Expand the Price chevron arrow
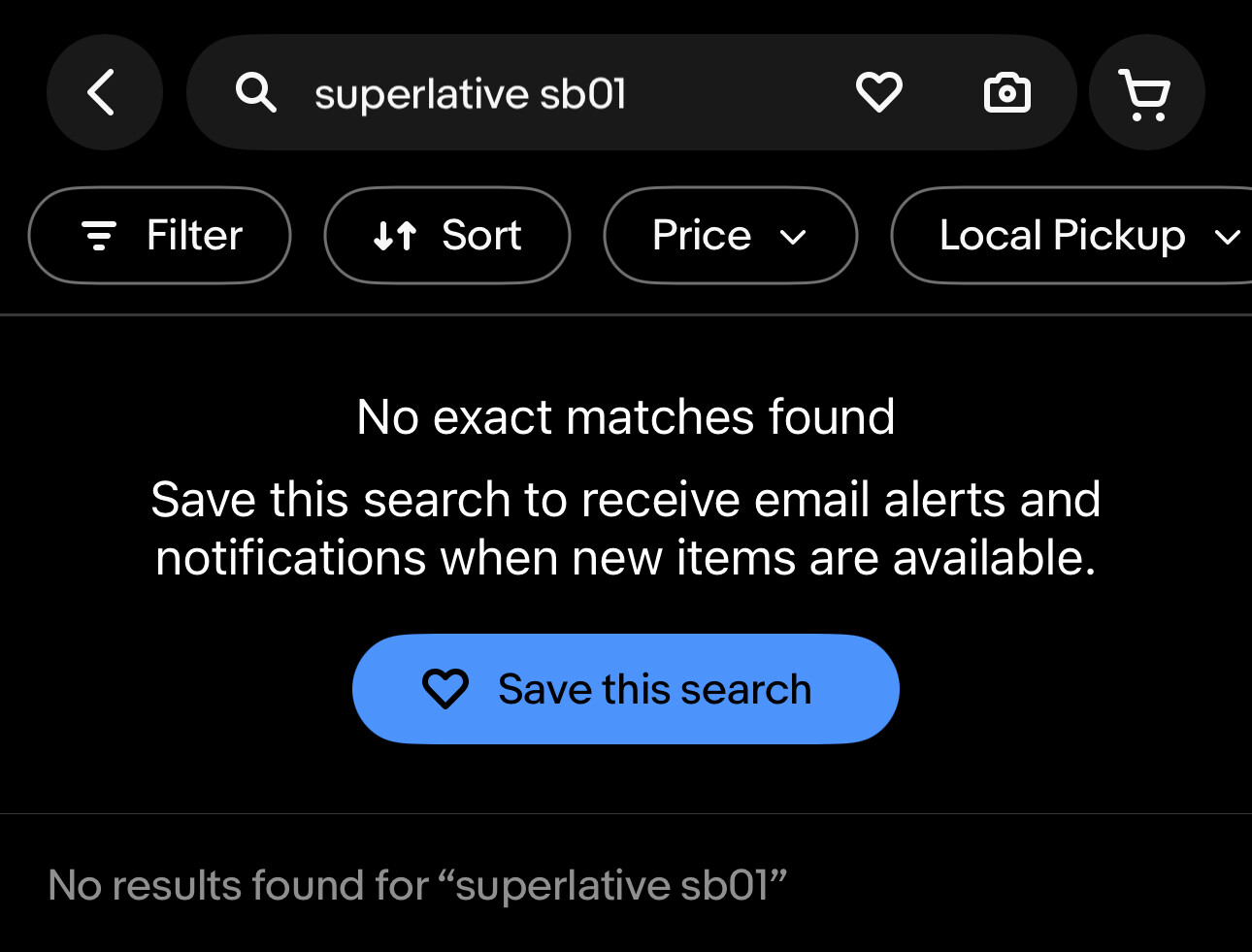 tap(793, 237)
